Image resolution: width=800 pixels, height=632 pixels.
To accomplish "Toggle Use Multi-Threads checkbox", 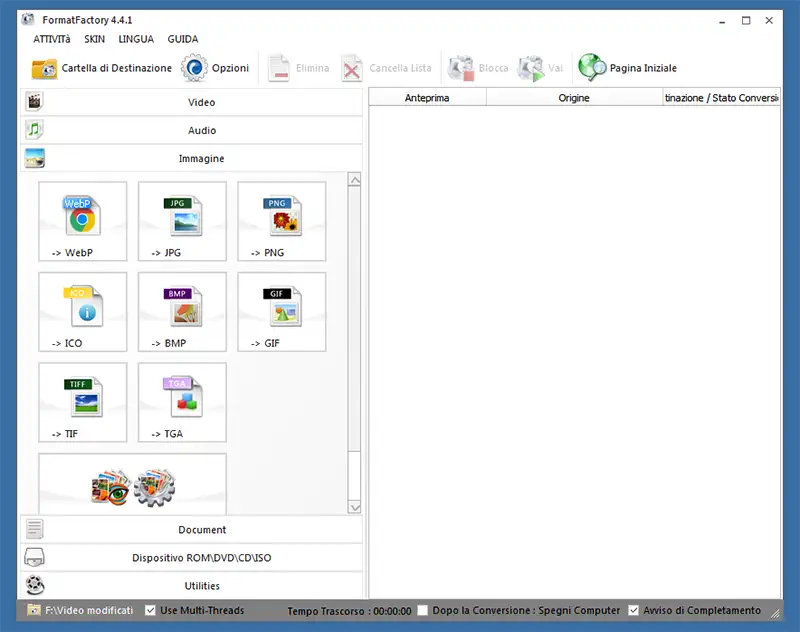I will [150, 610].
